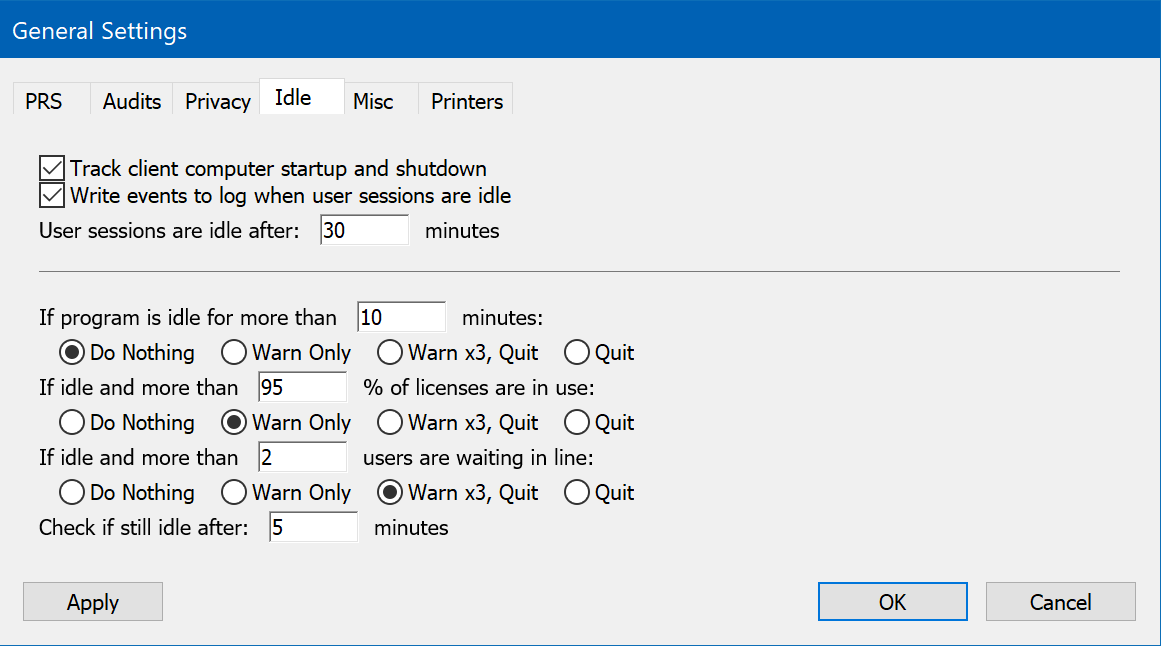Go to the Misc tab
The image size is (1161, 646).
coord(373,101)
